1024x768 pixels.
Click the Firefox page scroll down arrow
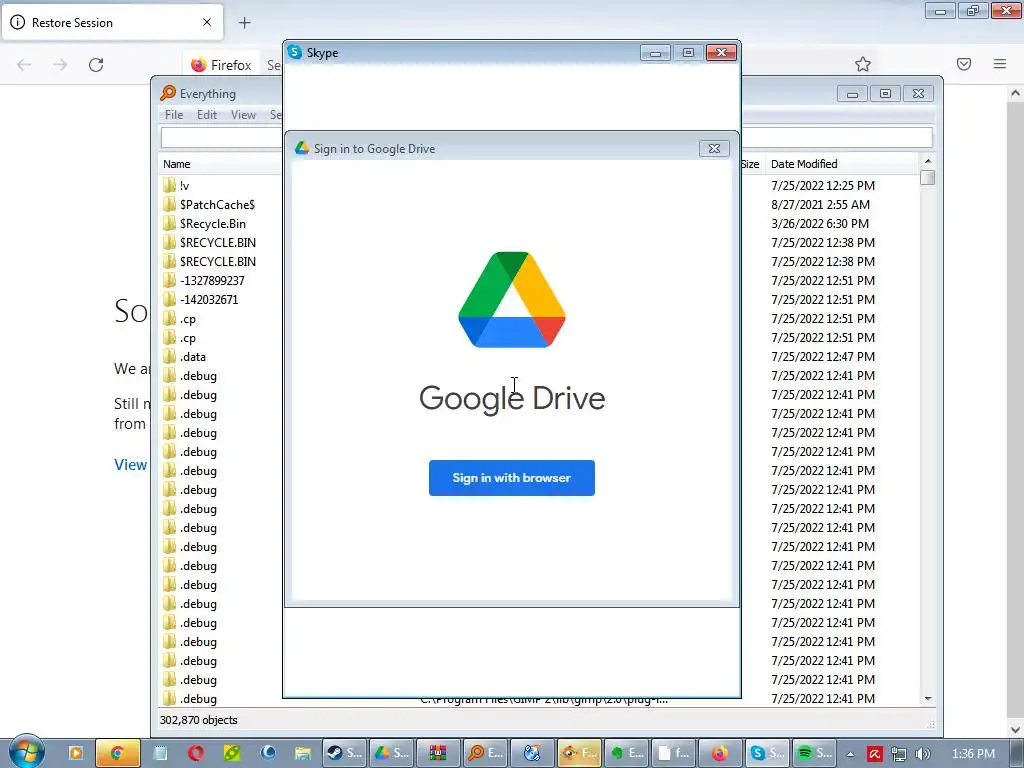pos(1015,729)
